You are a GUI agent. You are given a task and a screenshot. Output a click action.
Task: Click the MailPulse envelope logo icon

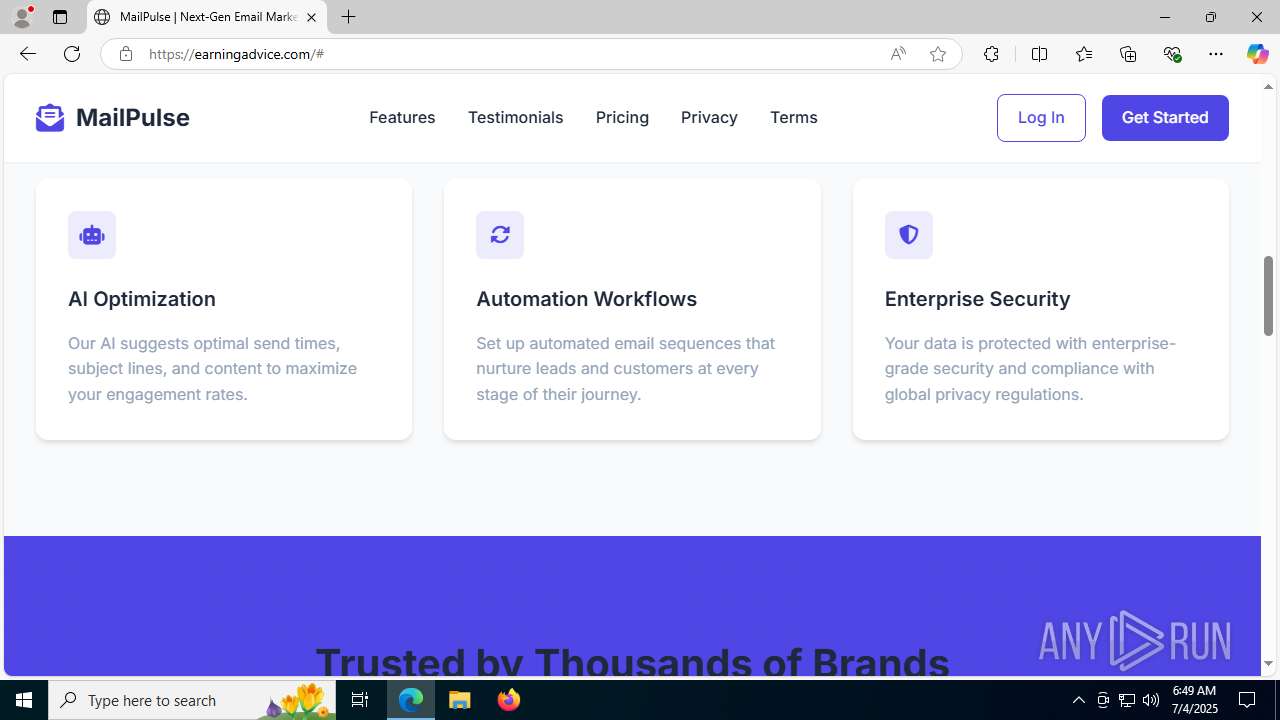(x=50, y=117)
